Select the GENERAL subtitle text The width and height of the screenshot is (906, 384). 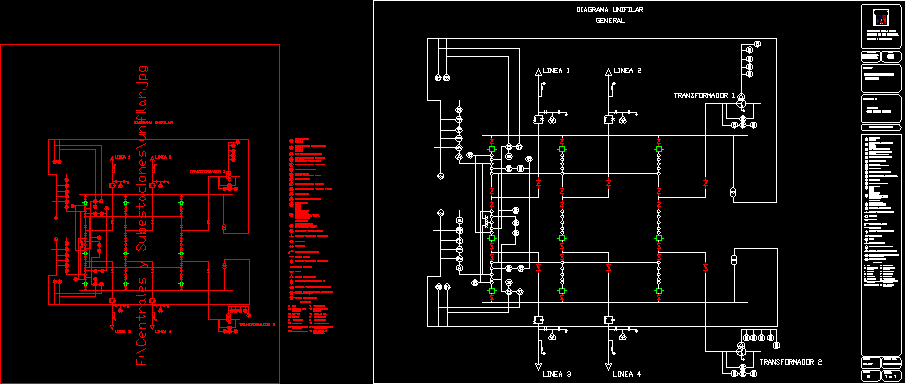pyautogui.click(x=610, y=21)
